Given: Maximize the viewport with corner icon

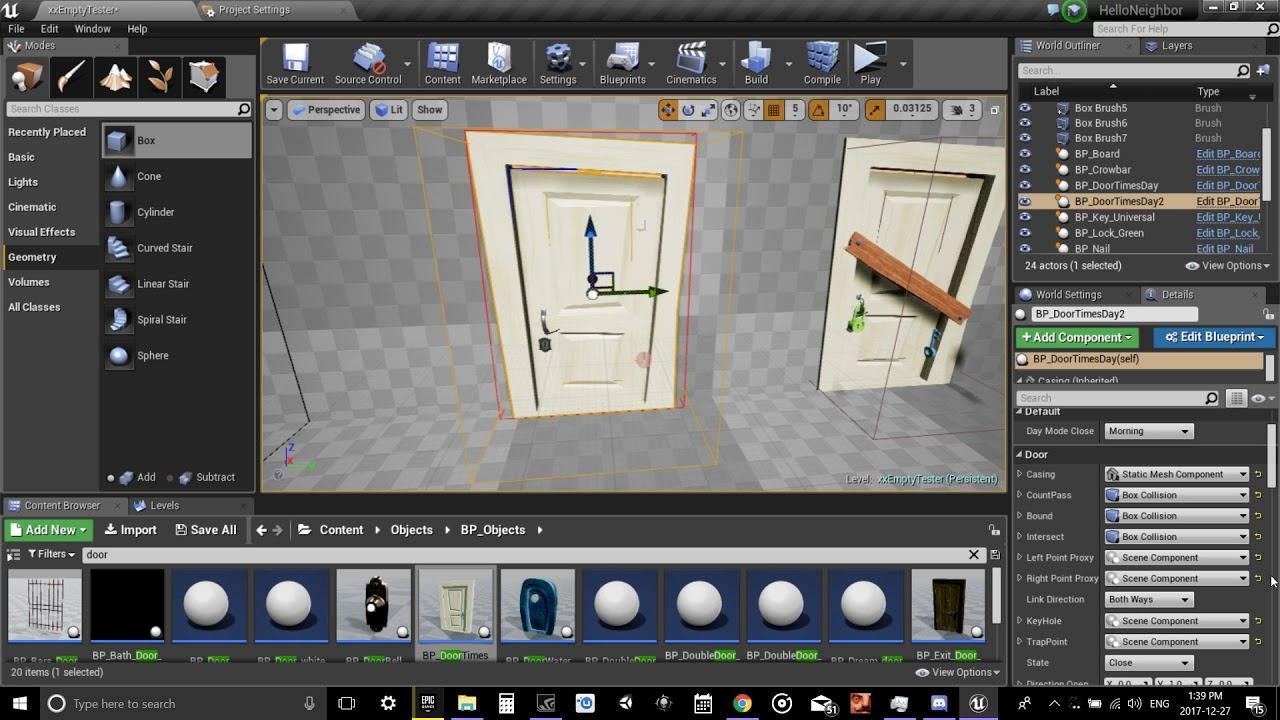Looking at the screenshot, I should tap(994, 110).
